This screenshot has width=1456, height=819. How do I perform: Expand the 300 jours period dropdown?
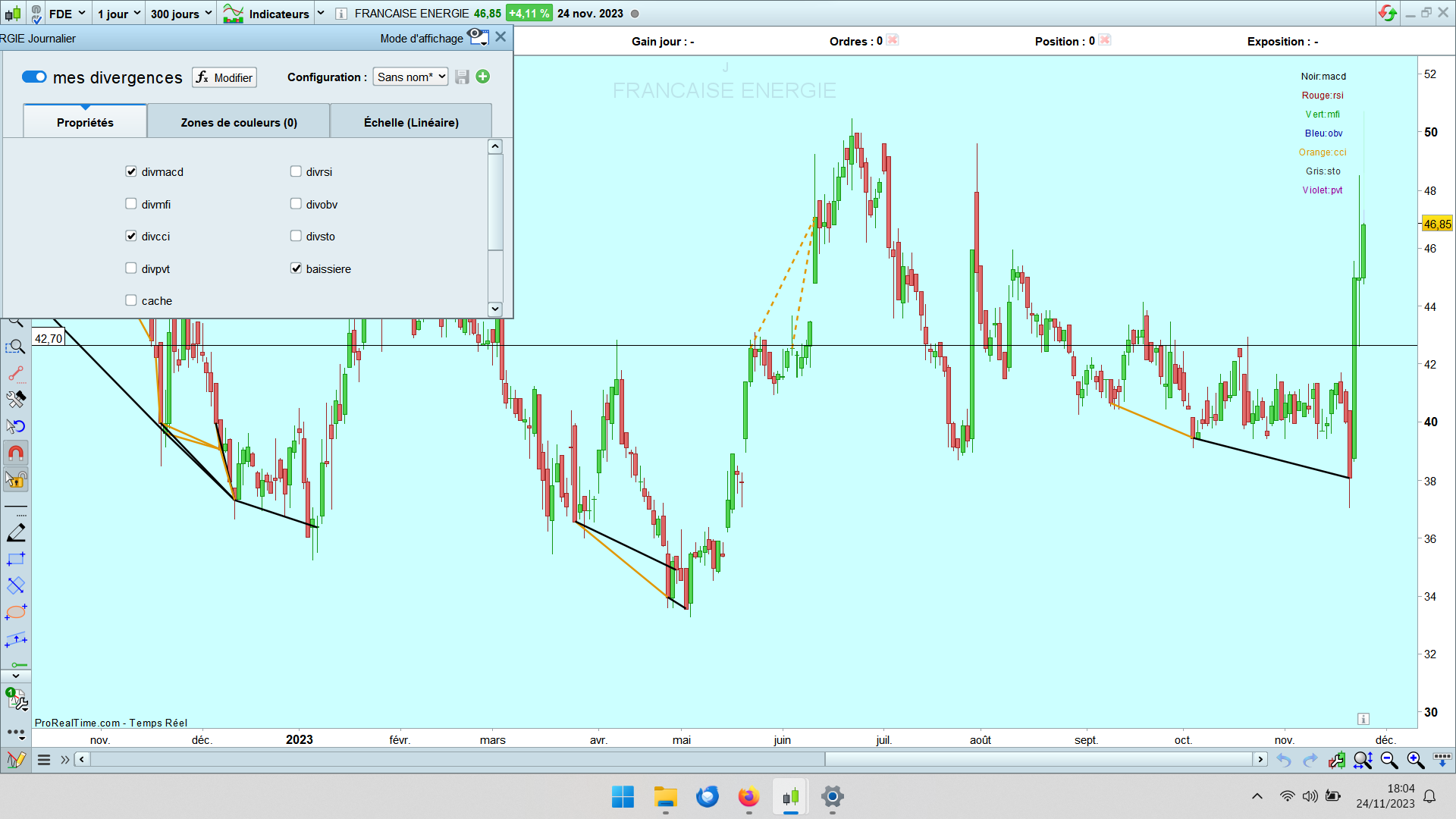[x=180, y=14]
